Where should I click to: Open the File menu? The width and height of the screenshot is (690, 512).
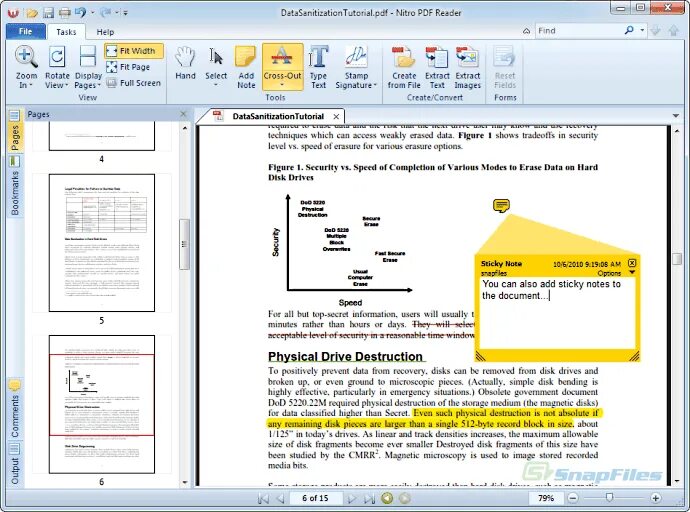click(26, 31)
